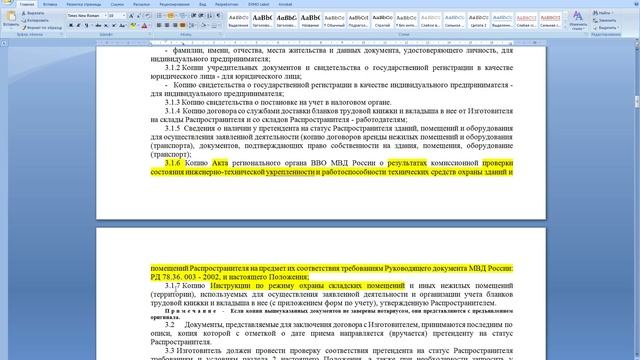The height and width of the screenshot is (360, 640).
Task: Apply the text highlight color (yellow marker)
Action: click(133, 25)
